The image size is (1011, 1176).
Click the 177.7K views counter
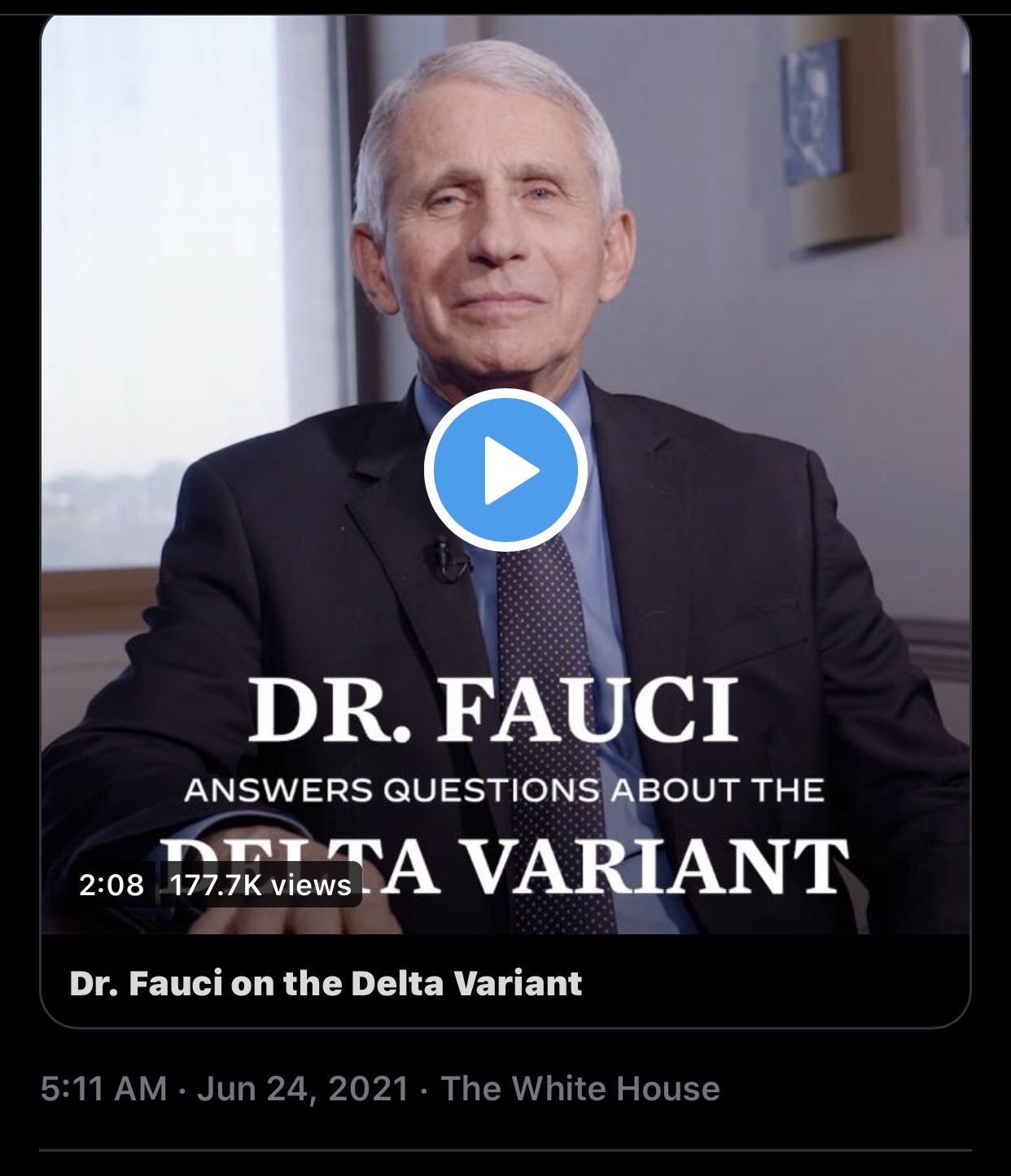tap(261, 885)
